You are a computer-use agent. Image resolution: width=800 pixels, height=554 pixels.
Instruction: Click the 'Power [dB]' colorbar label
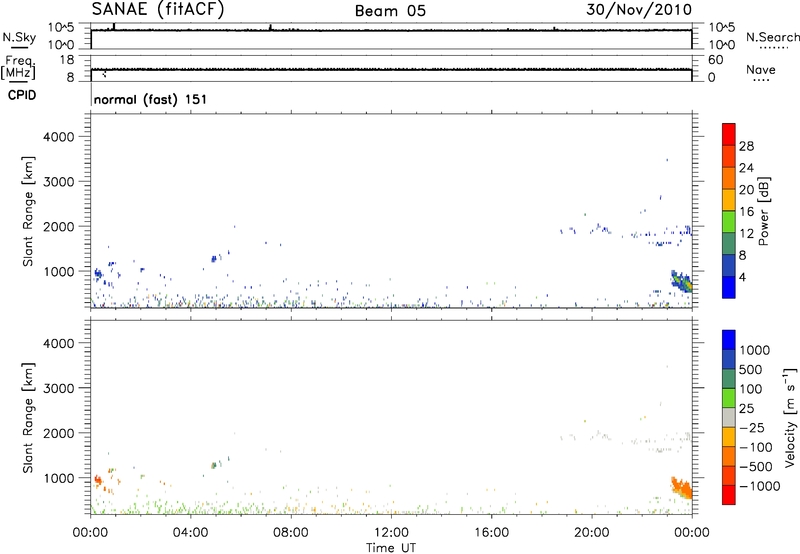coord(764,211)
